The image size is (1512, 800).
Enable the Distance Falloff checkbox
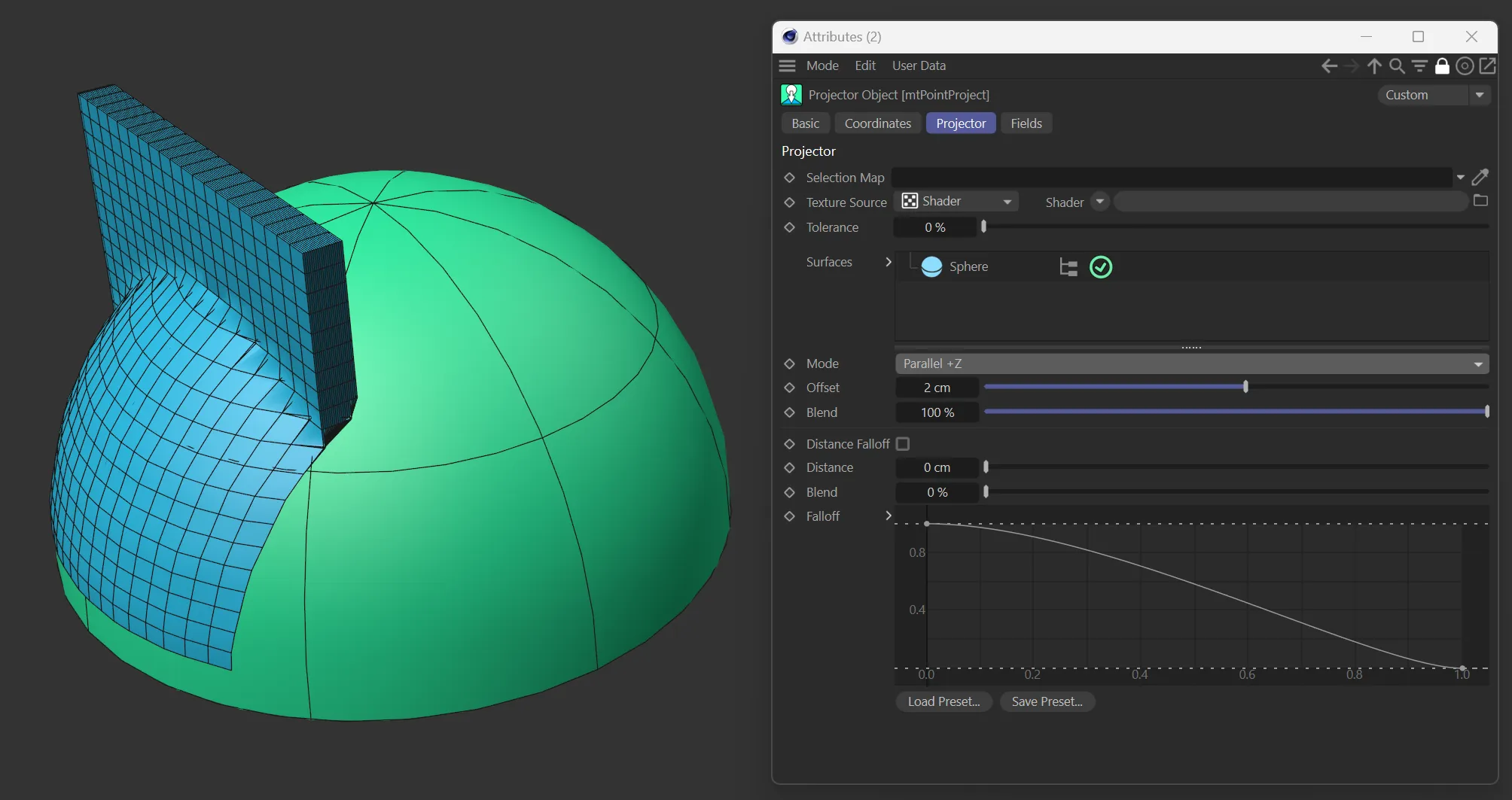tap(903, 444)
